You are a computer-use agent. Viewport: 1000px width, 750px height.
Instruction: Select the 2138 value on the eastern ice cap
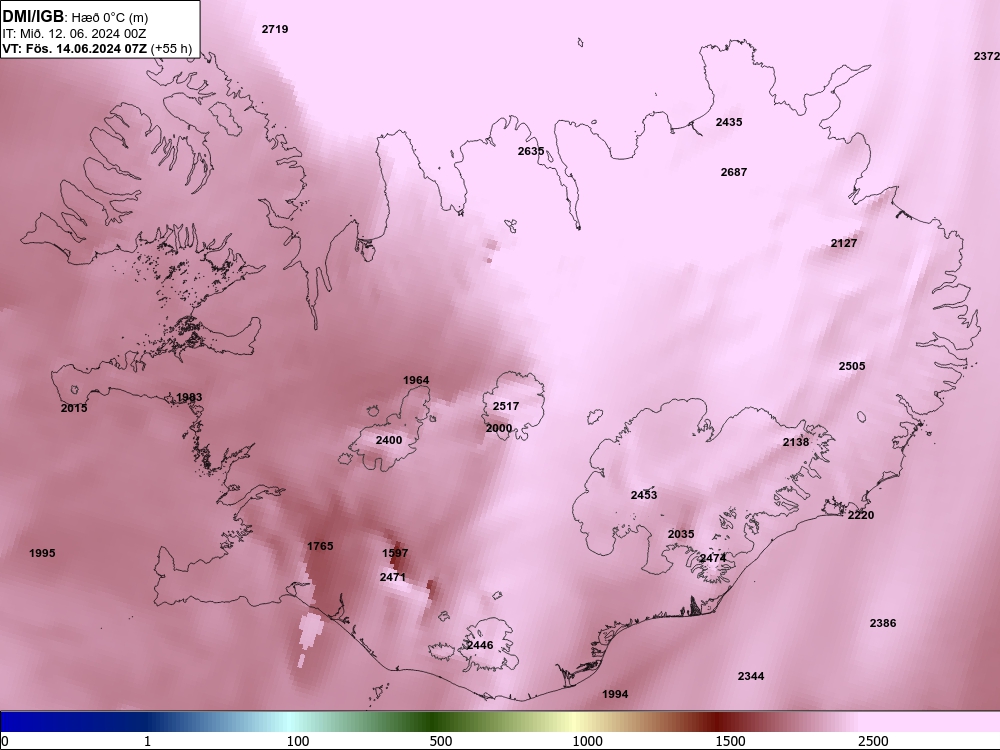(796, 442)
